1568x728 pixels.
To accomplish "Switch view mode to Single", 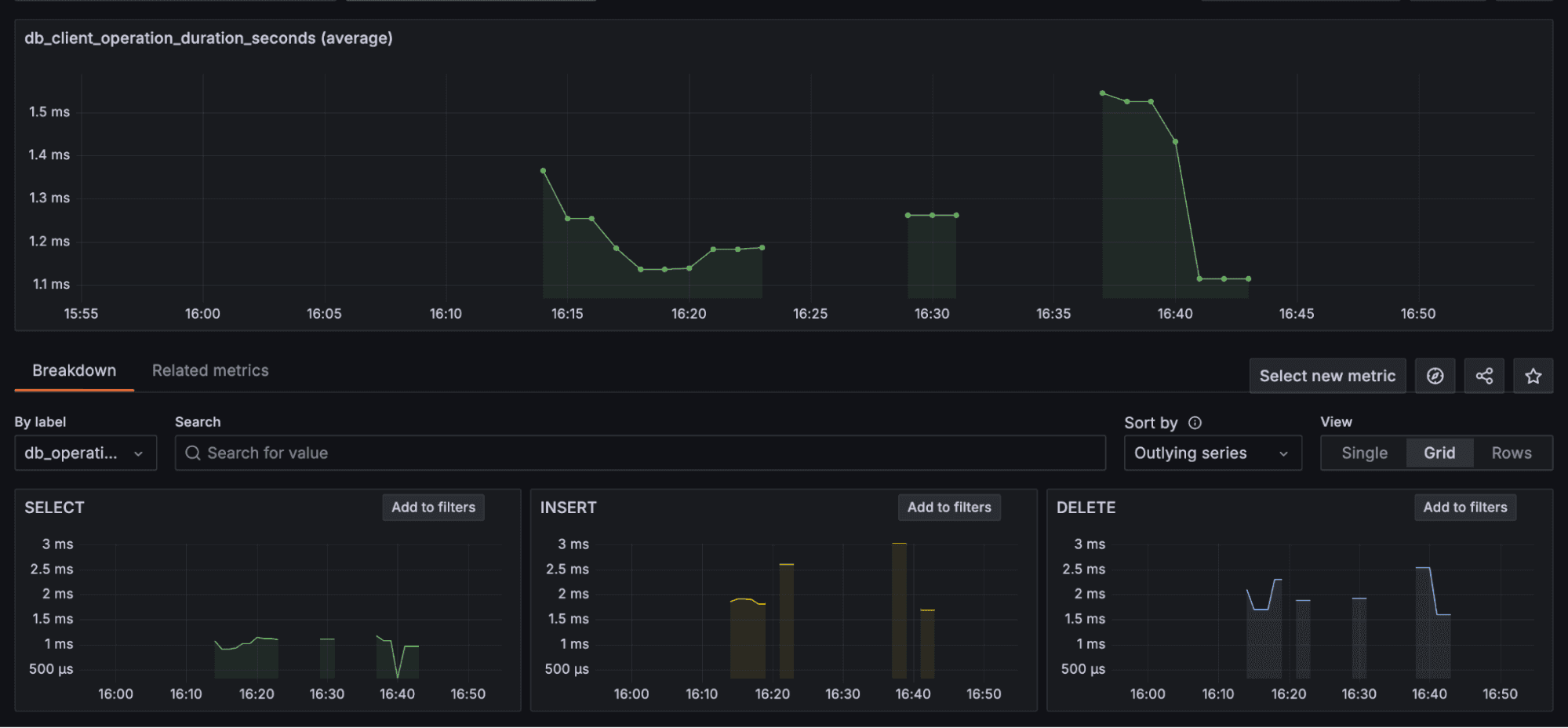I will point(1363,453).
